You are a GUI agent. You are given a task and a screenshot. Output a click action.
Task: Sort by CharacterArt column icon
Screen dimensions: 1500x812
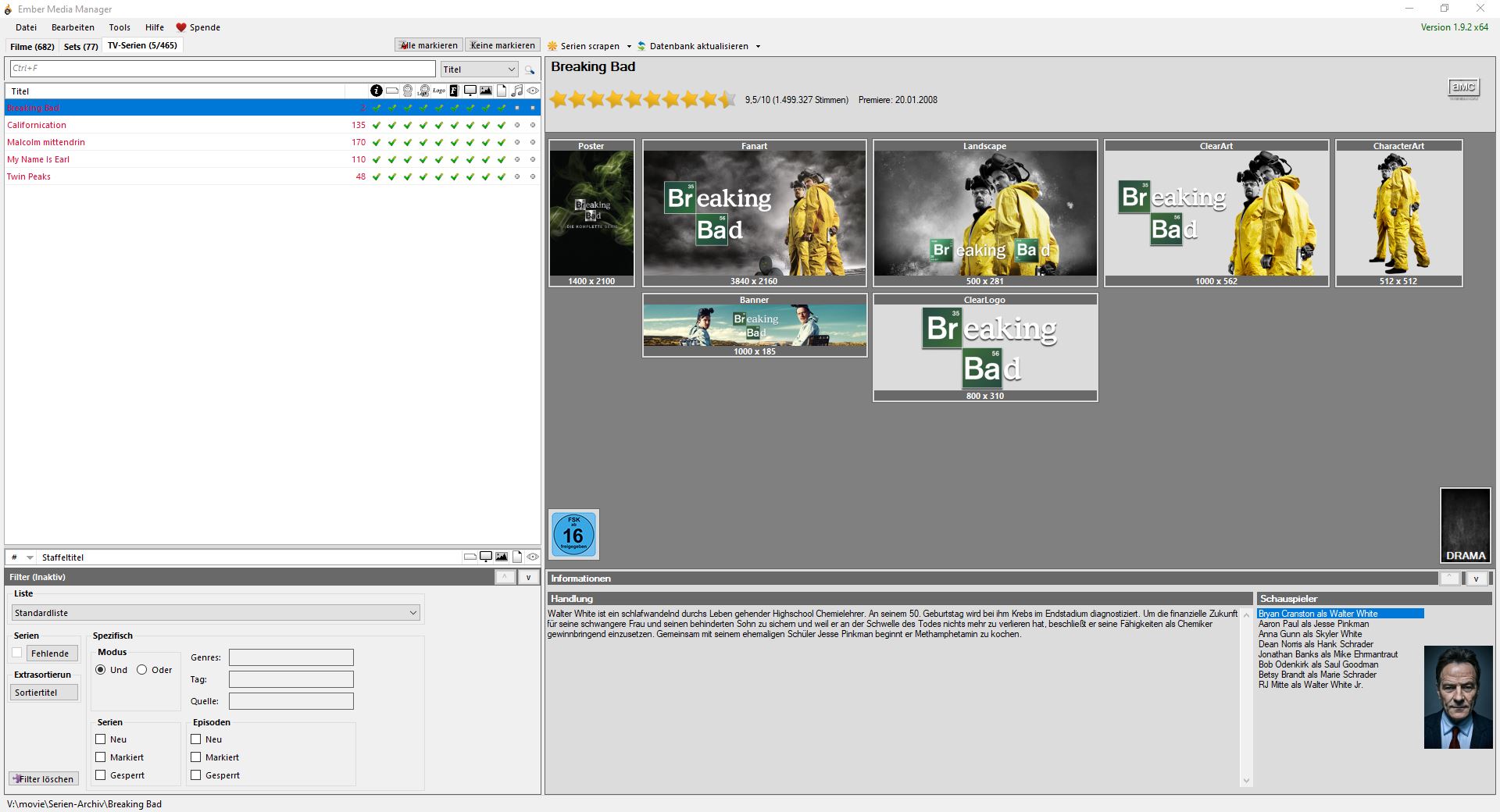(408, 91)
